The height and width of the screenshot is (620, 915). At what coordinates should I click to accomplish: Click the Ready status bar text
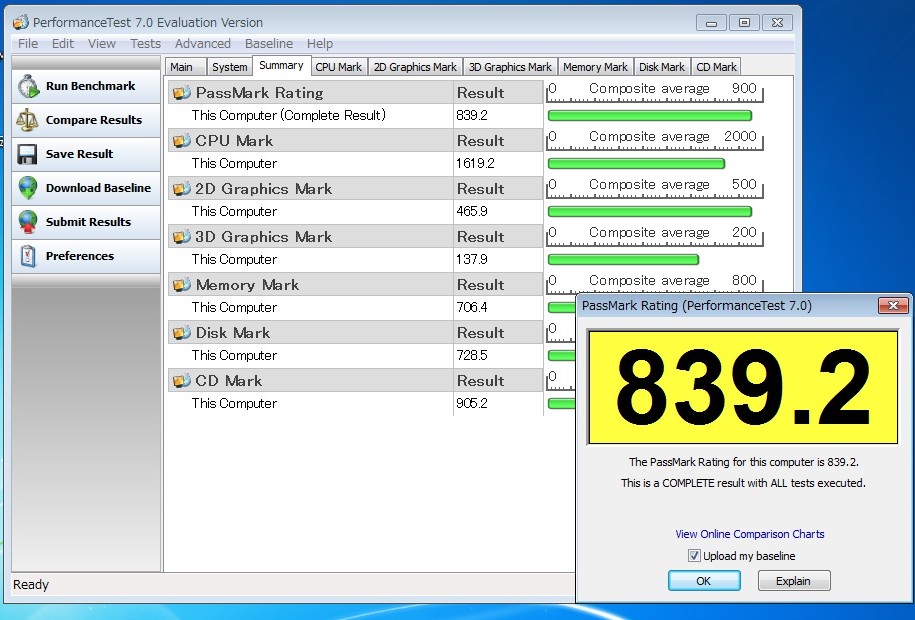click(31, 584)
